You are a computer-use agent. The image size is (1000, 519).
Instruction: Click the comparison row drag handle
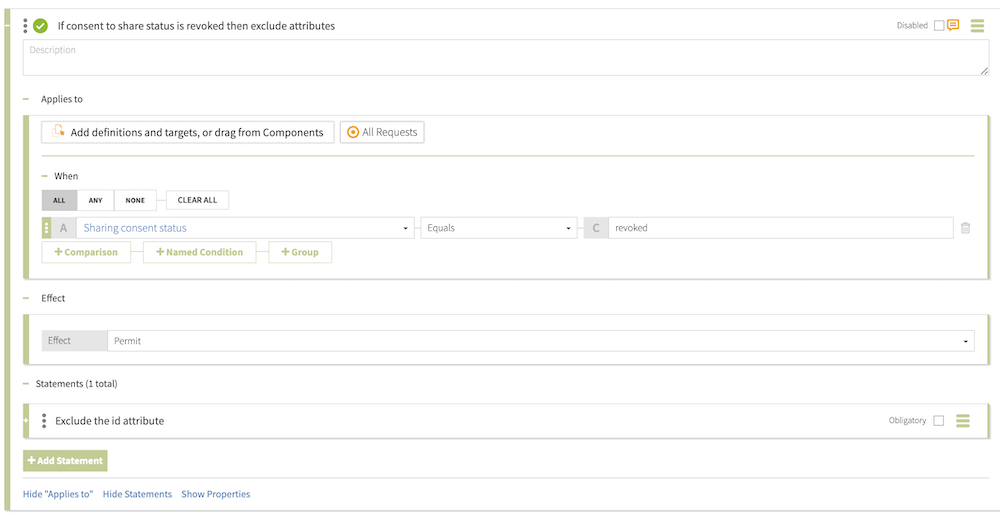[46, 228]
